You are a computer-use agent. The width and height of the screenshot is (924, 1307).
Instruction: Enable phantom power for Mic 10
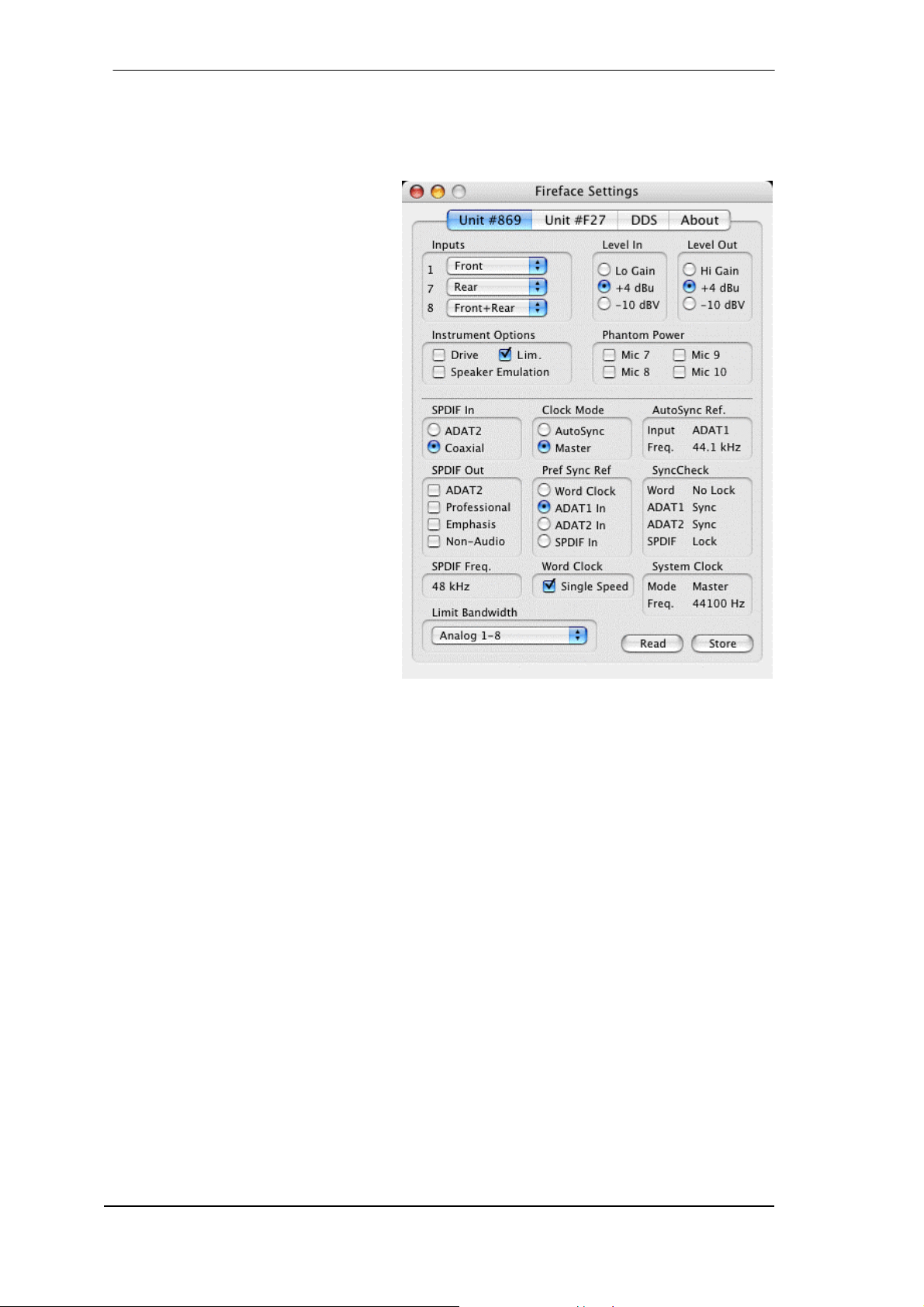[x=680, y=372]
